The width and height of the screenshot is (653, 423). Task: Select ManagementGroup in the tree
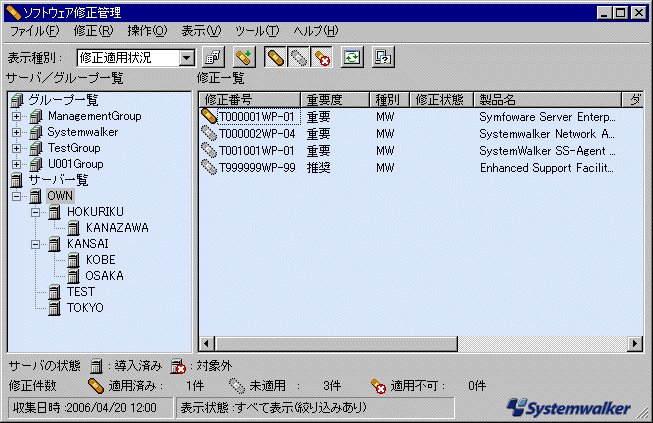(x=95, y=116)
